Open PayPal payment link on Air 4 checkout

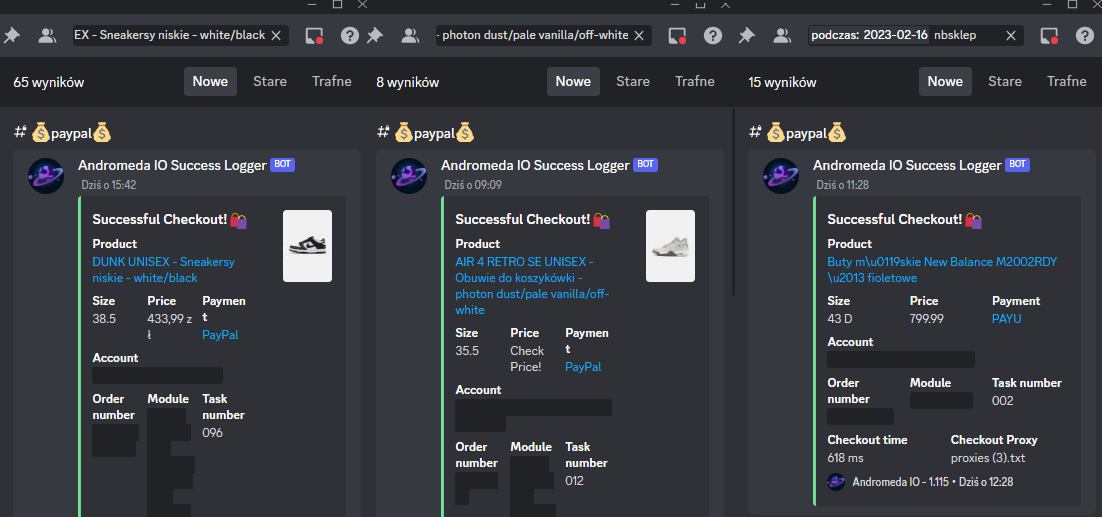point(583,367)
